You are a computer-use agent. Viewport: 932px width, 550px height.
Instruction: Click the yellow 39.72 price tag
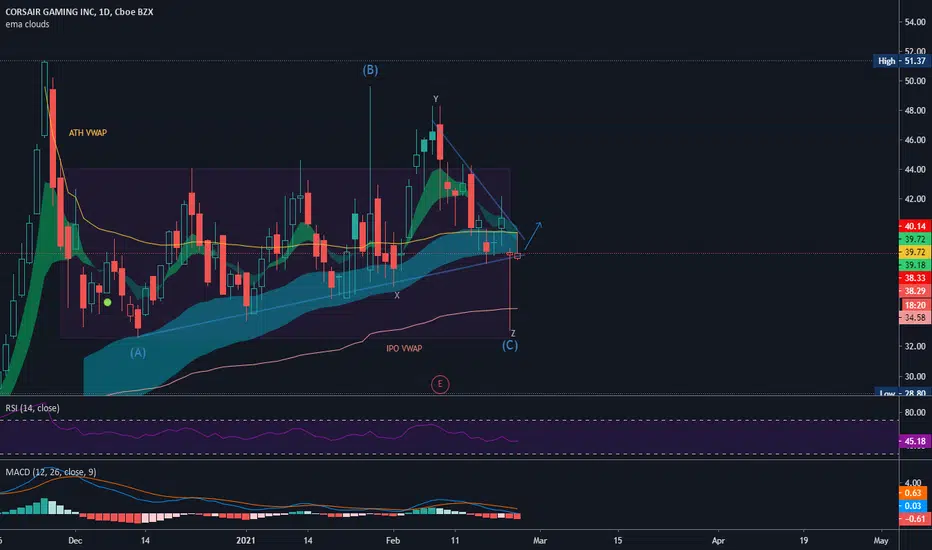(x=914, y=253)
